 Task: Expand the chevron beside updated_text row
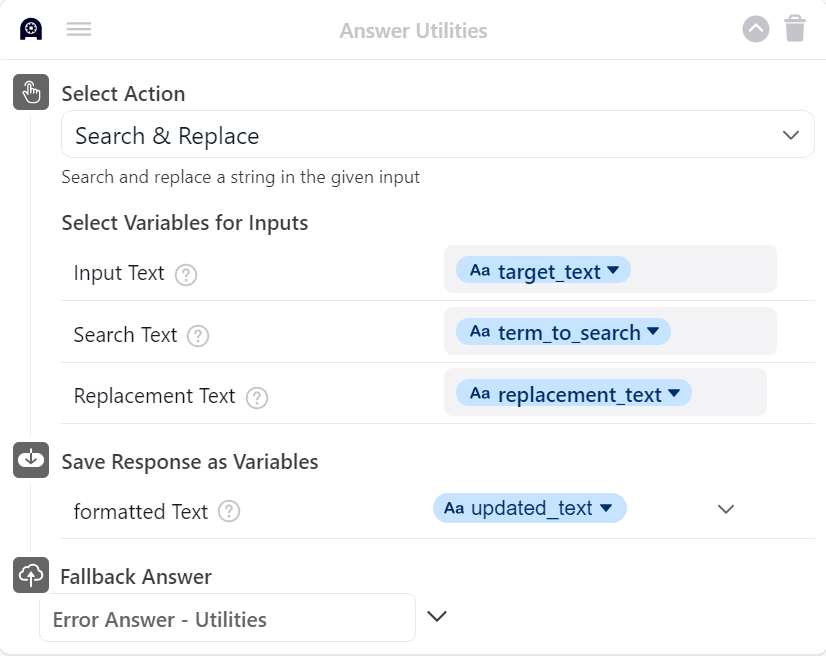(x=726, y=509)
